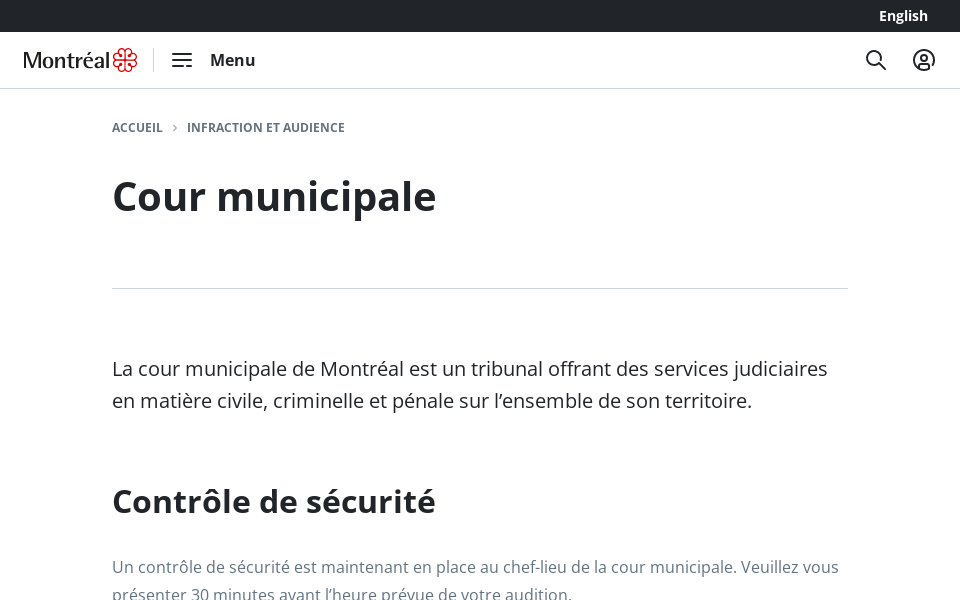Click the Cour municipale page heading

point(274,196)
